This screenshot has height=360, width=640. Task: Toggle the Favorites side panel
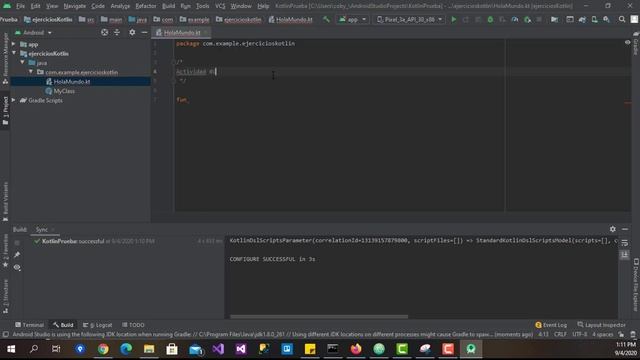point(5,251)
